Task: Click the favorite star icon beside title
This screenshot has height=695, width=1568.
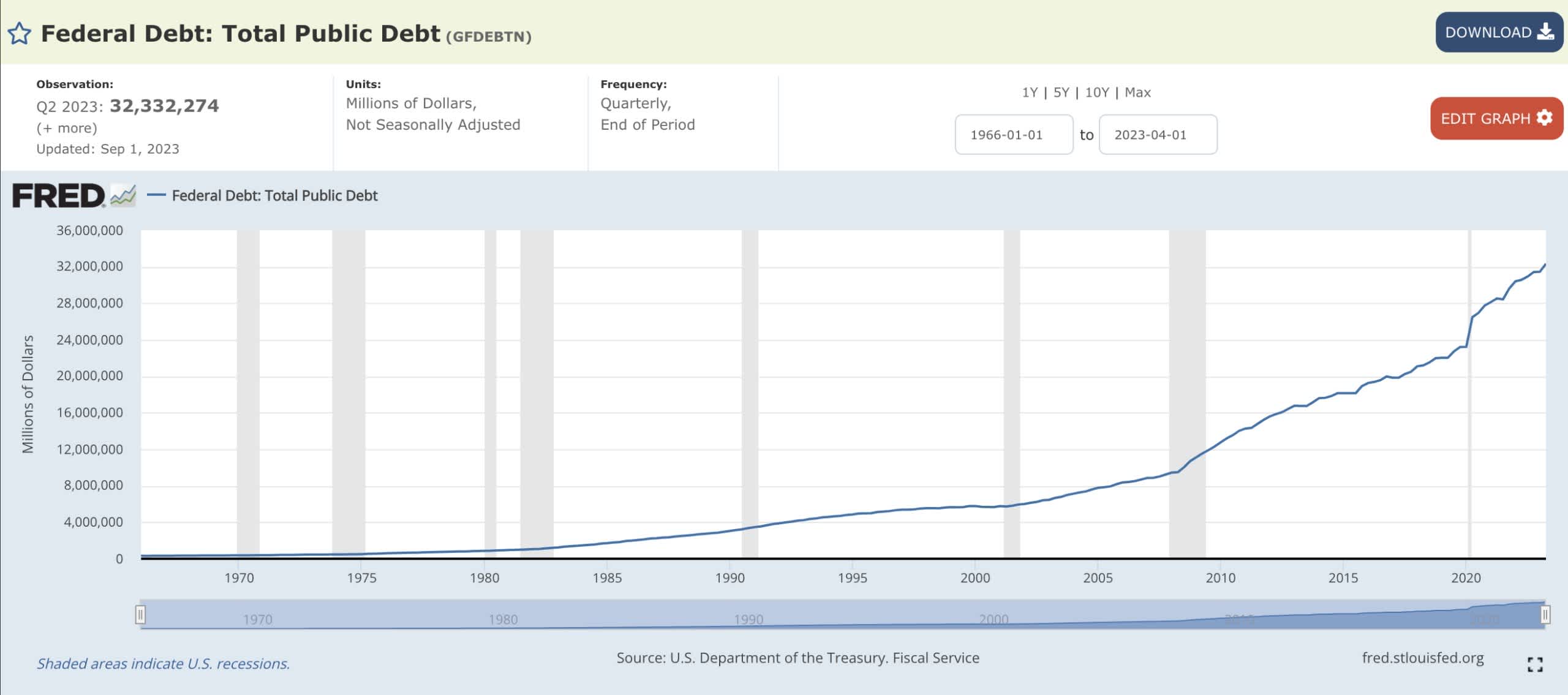Action: (x=20, y=34)
